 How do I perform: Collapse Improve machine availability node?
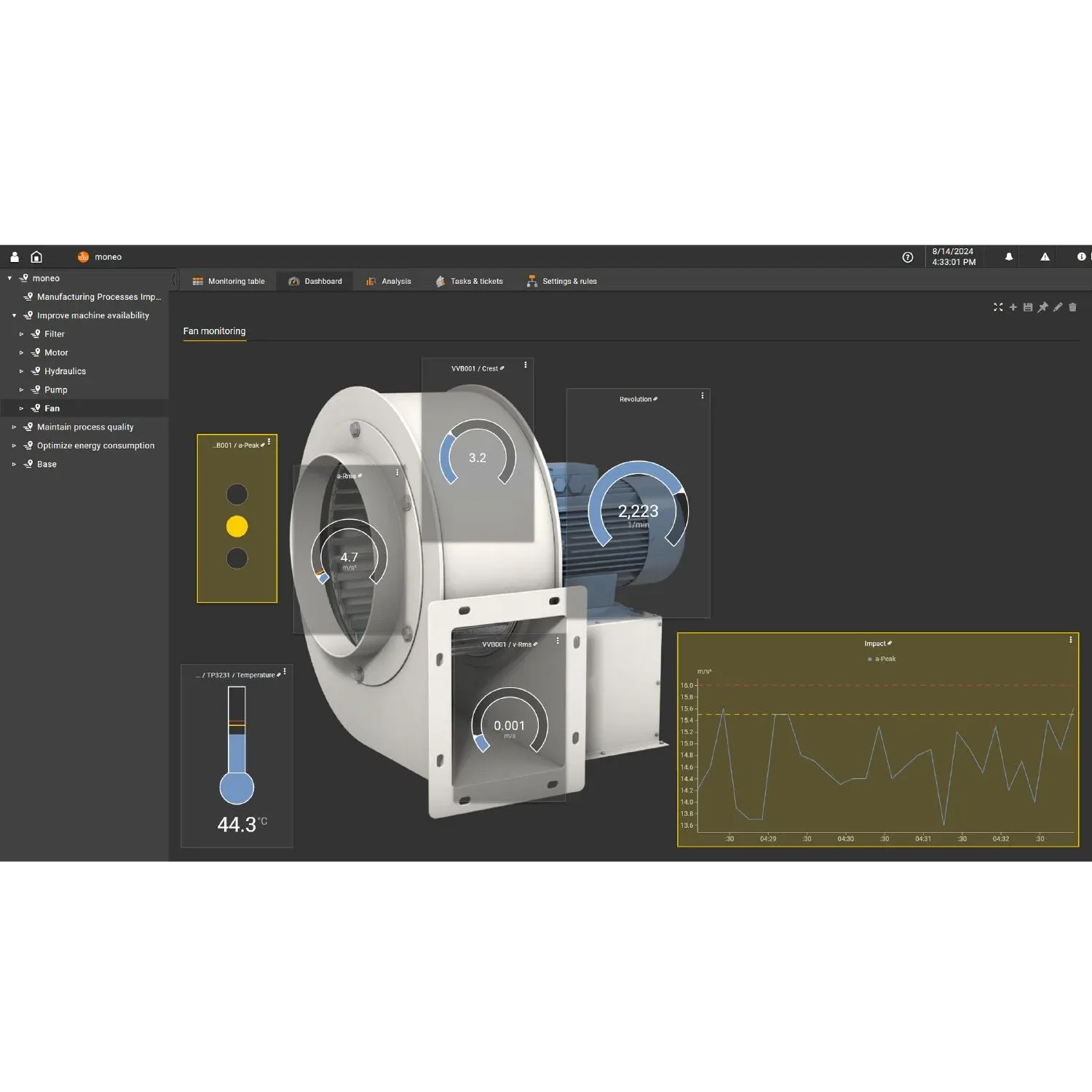[x=14, y=316]
